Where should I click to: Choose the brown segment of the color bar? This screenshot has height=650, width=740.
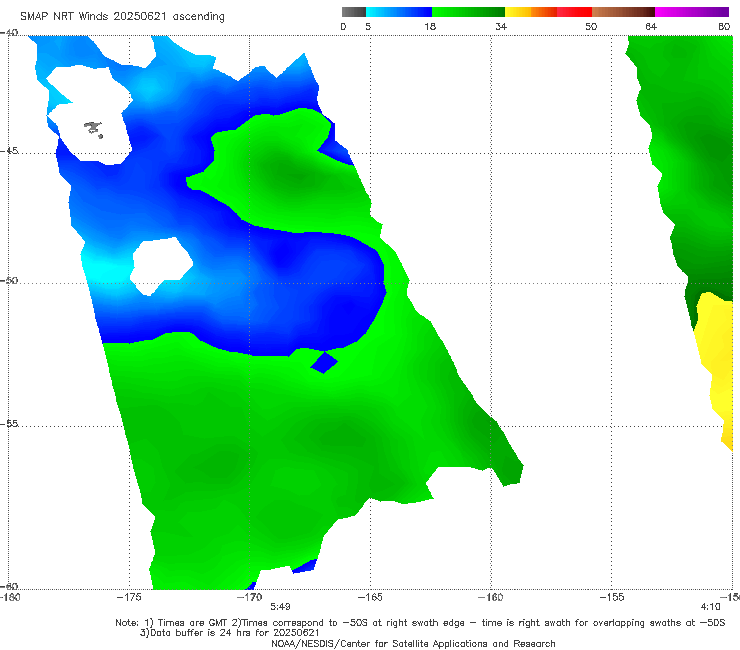pyautogui.click(x=623, y=12)
